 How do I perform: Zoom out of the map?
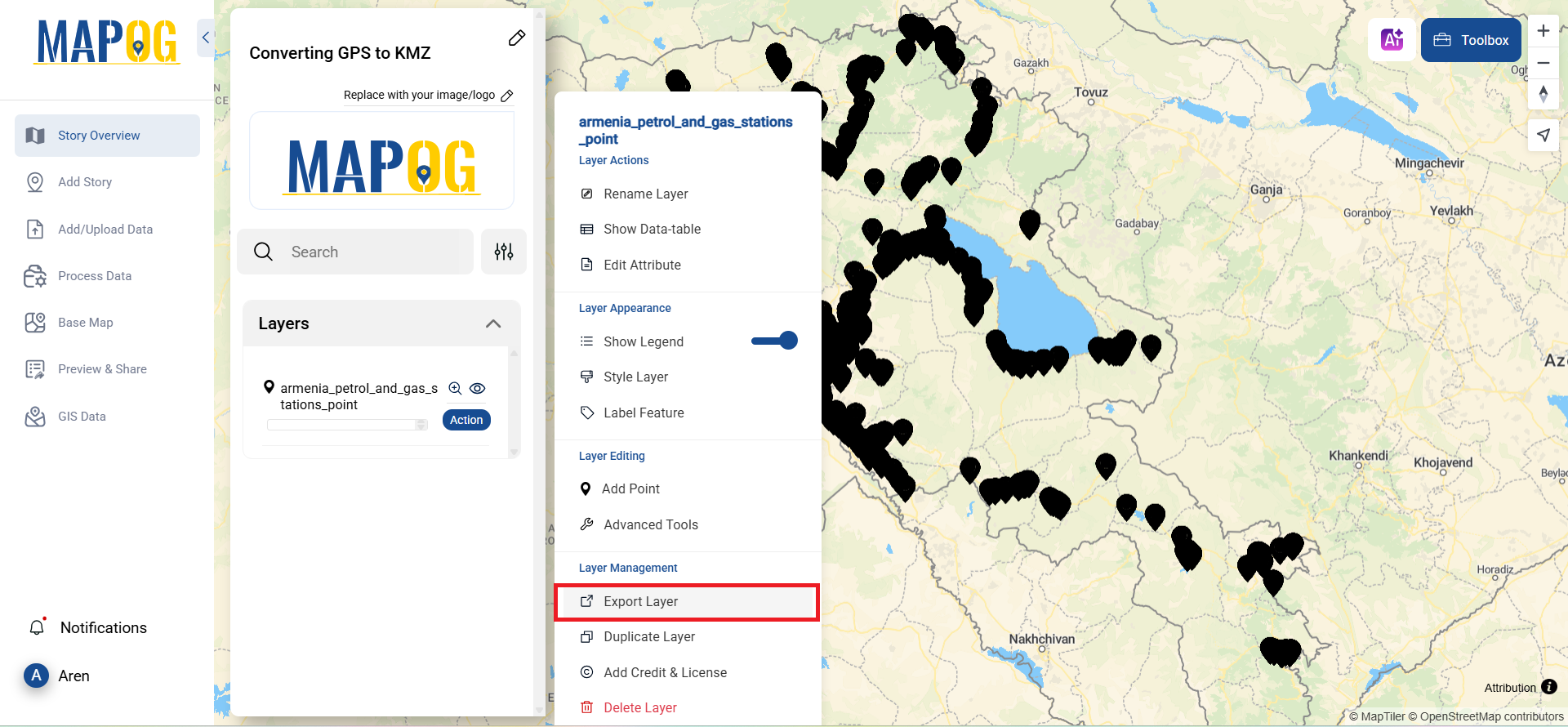(x=1543, y=63)
